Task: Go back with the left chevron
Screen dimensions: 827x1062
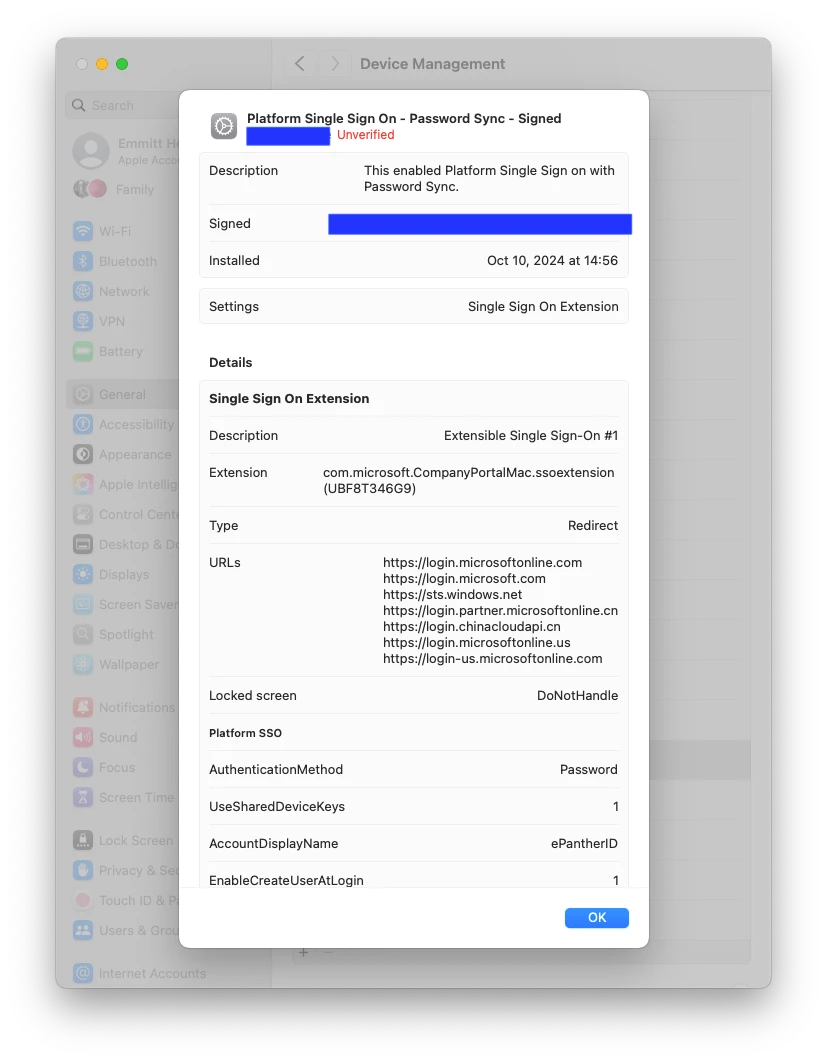Action: 299,64
